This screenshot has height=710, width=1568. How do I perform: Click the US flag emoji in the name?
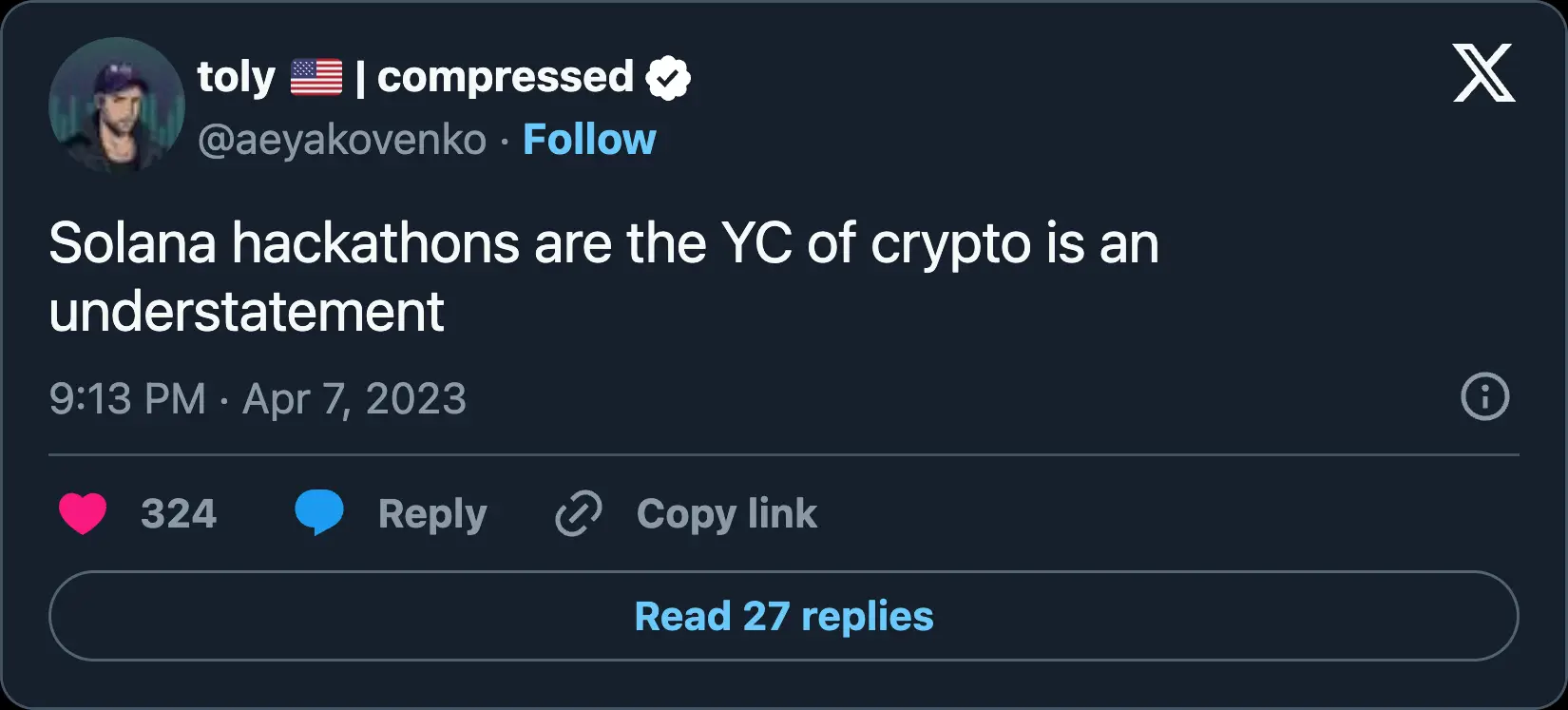[x=316, y=78]
